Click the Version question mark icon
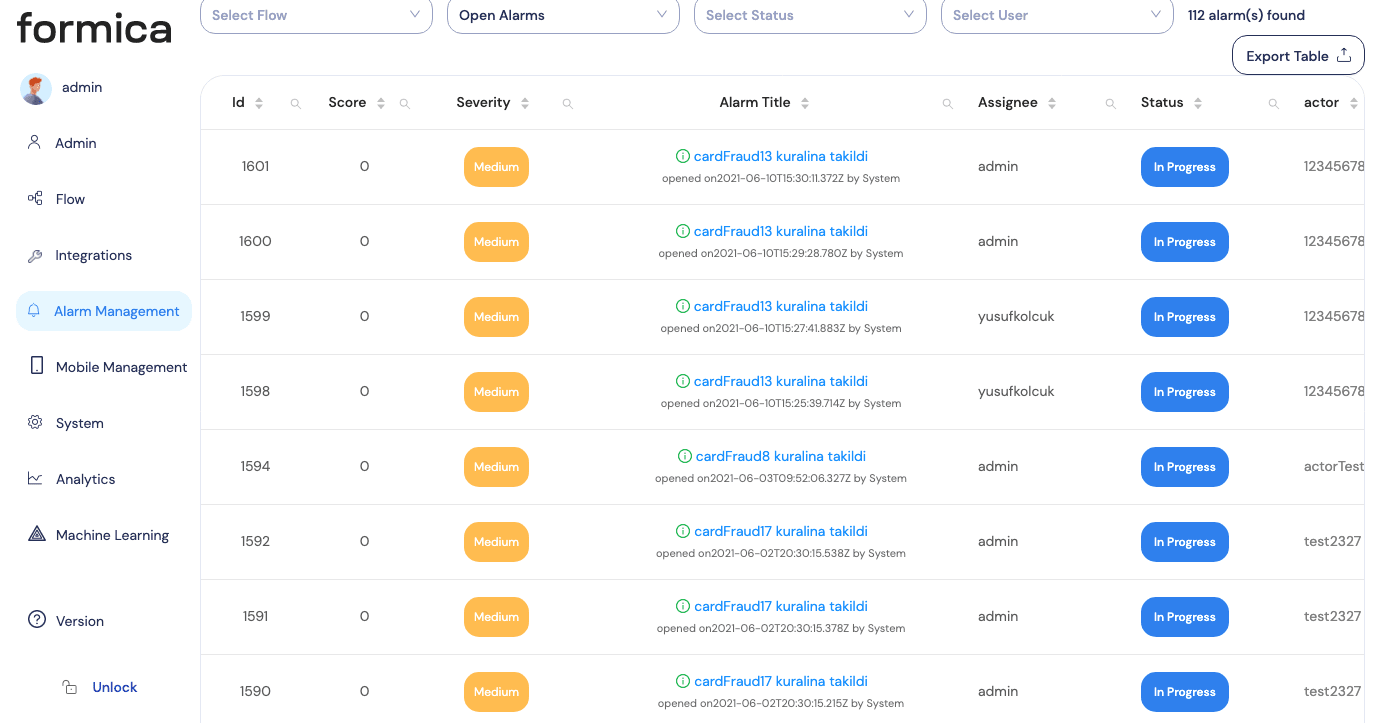The height and width of the screenshot is (723, 1385). click(x=37, y=620)
